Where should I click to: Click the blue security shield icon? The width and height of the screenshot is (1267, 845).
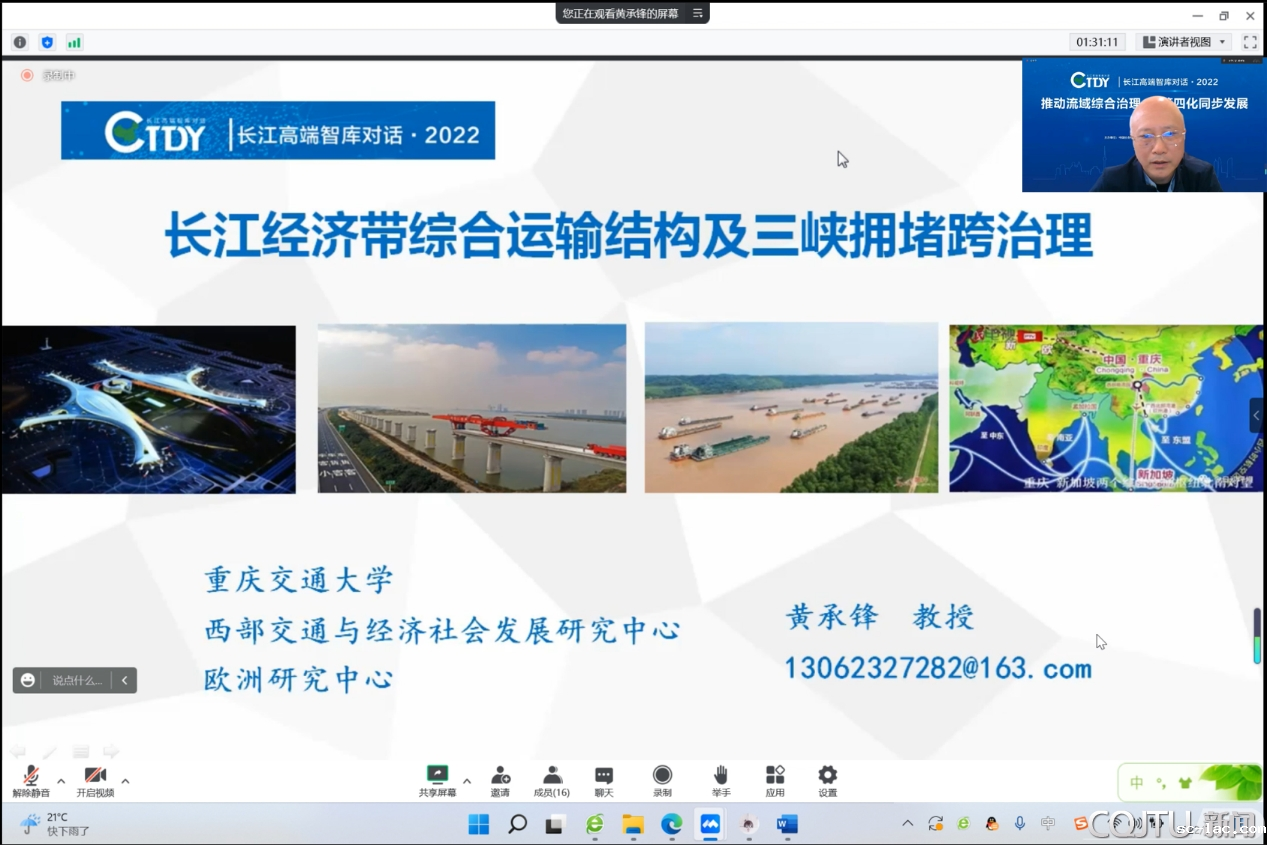click(x=47, y=42)
